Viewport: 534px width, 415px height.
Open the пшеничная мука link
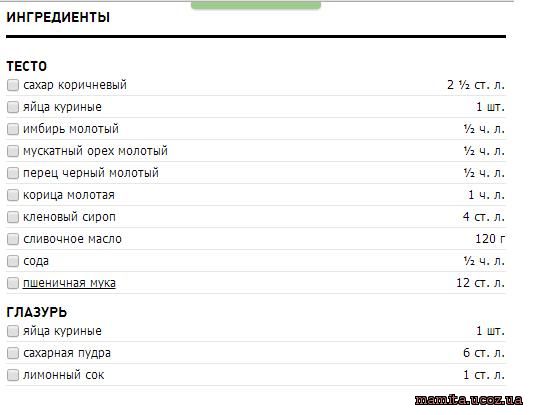[x=69, y=283]
